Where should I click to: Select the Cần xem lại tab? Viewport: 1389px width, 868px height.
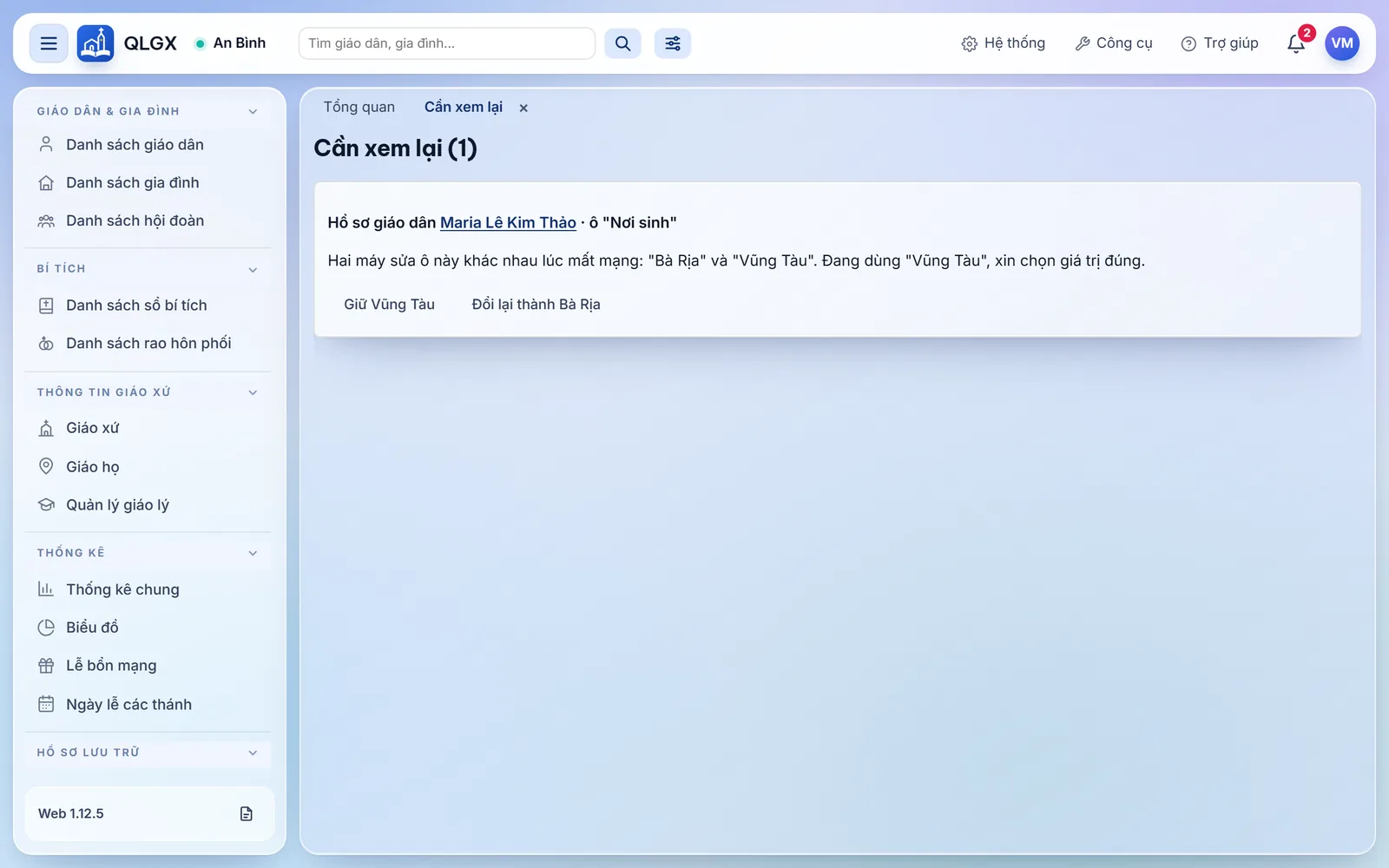[x=464, y=108]
